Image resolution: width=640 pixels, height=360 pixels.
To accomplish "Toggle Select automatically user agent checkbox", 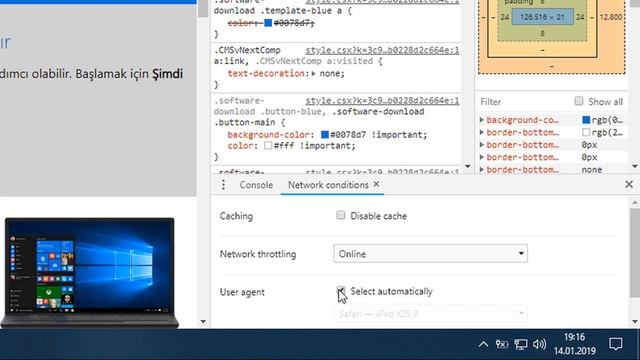I will [x=340, y=291].
